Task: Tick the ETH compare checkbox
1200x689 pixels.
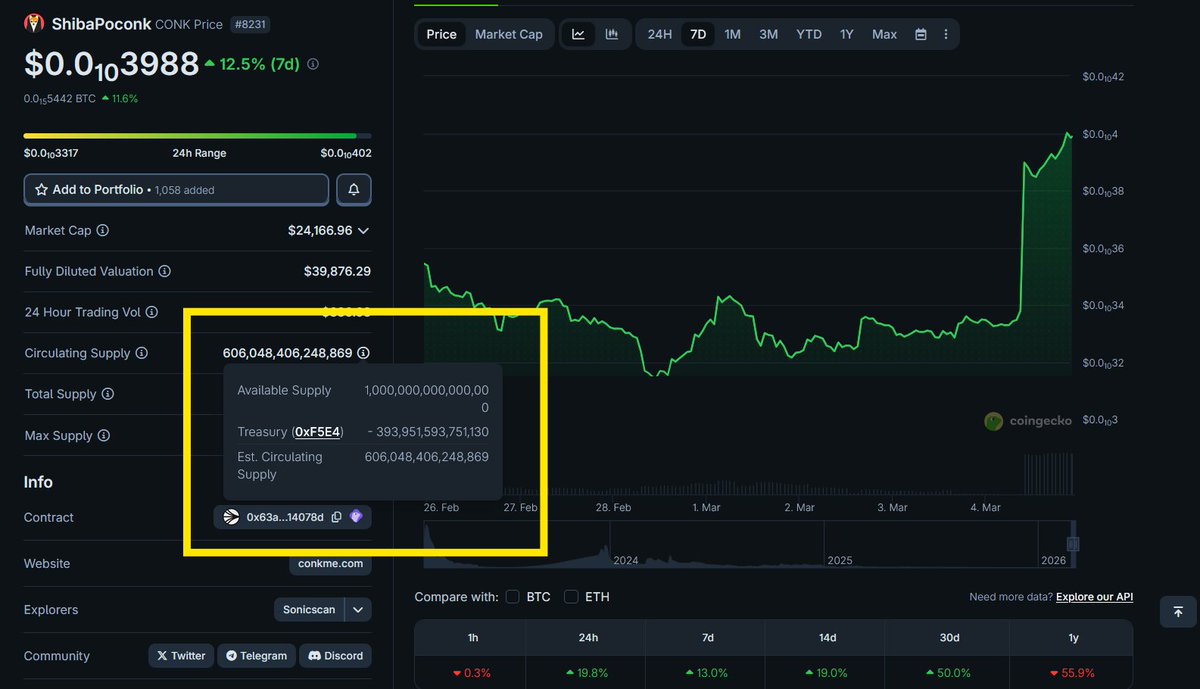Action: (x=571, y=597)
